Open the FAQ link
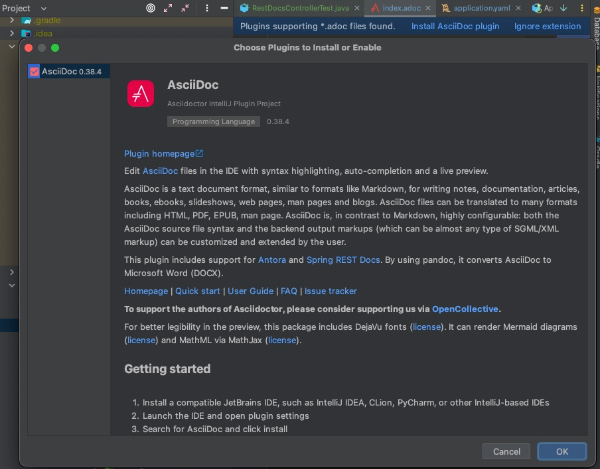This screenshot has height=469, width=600. (x=289, y=291)
